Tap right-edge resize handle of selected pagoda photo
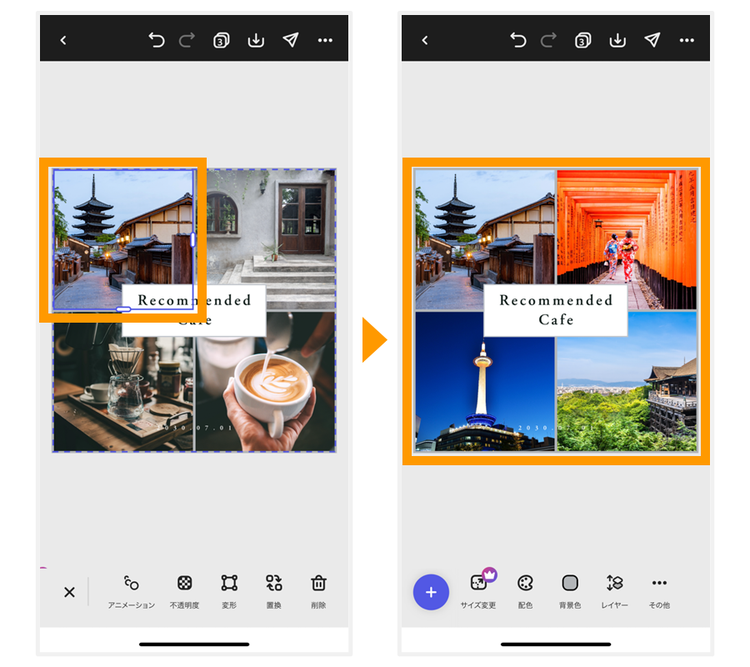Screen dimensions: 750x667 [x=193, y=240]
